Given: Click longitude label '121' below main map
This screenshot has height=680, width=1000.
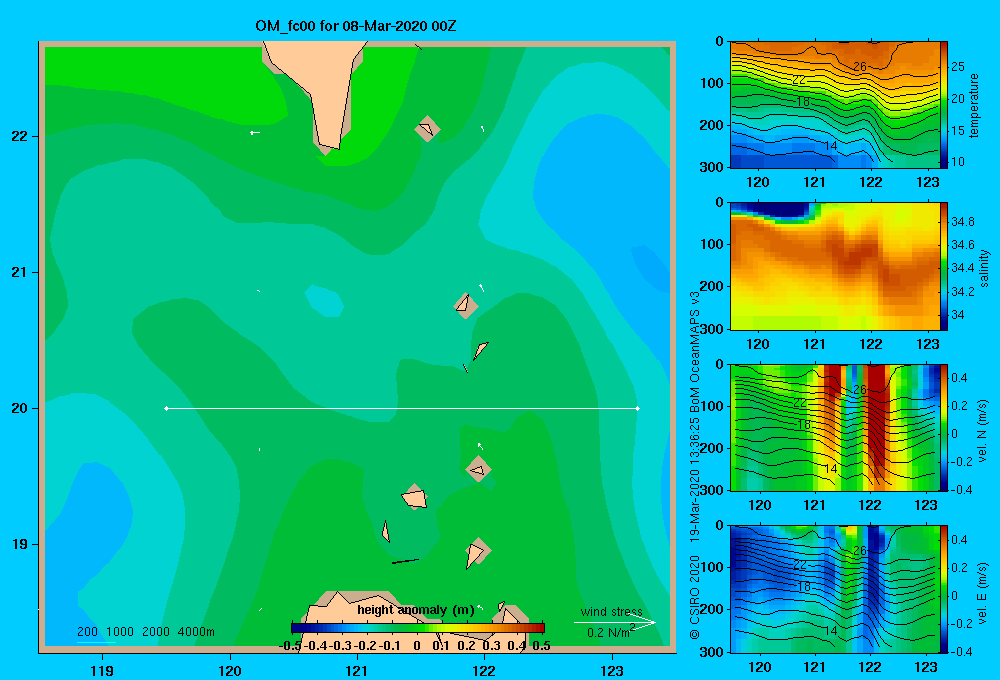Looking at the screenshot, I should 357,670.
